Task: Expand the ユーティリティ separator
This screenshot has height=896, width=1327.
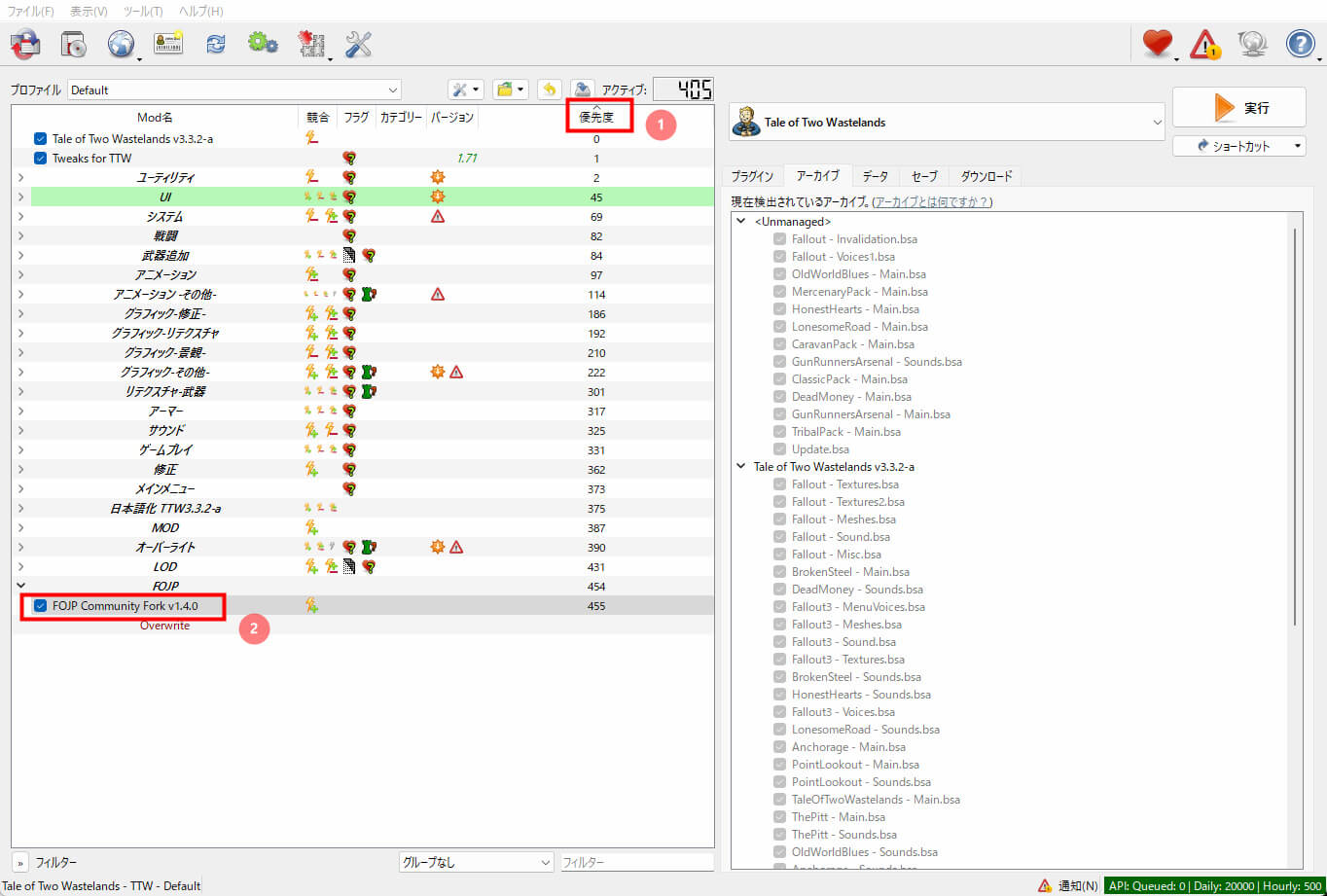Action: click(20, 178)
